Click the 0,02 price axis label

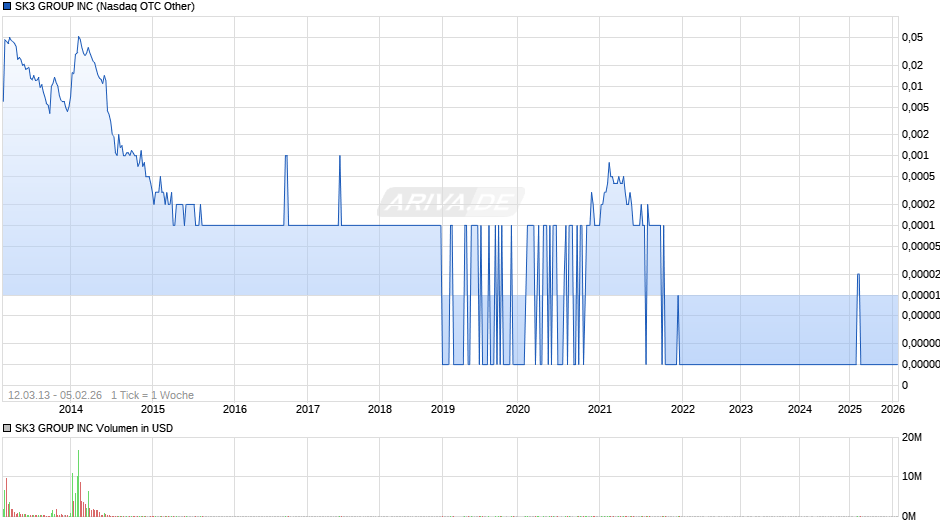(912, 65)
